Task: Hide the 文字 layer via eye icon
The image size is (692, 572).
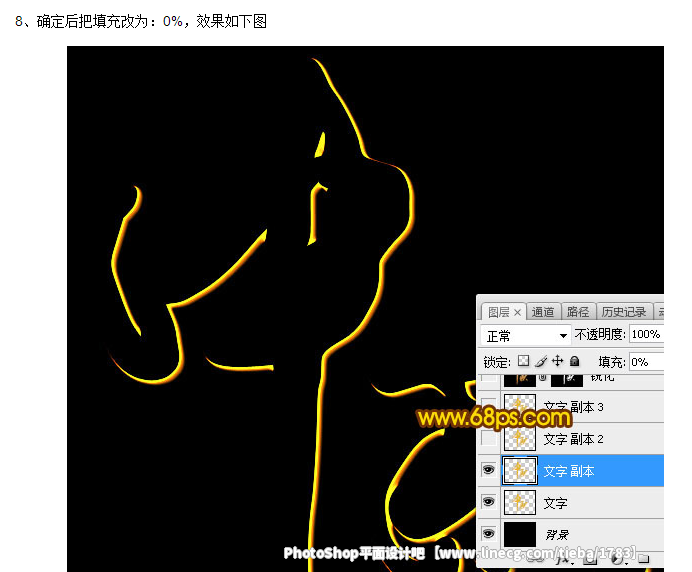Action: pos(489,502)
